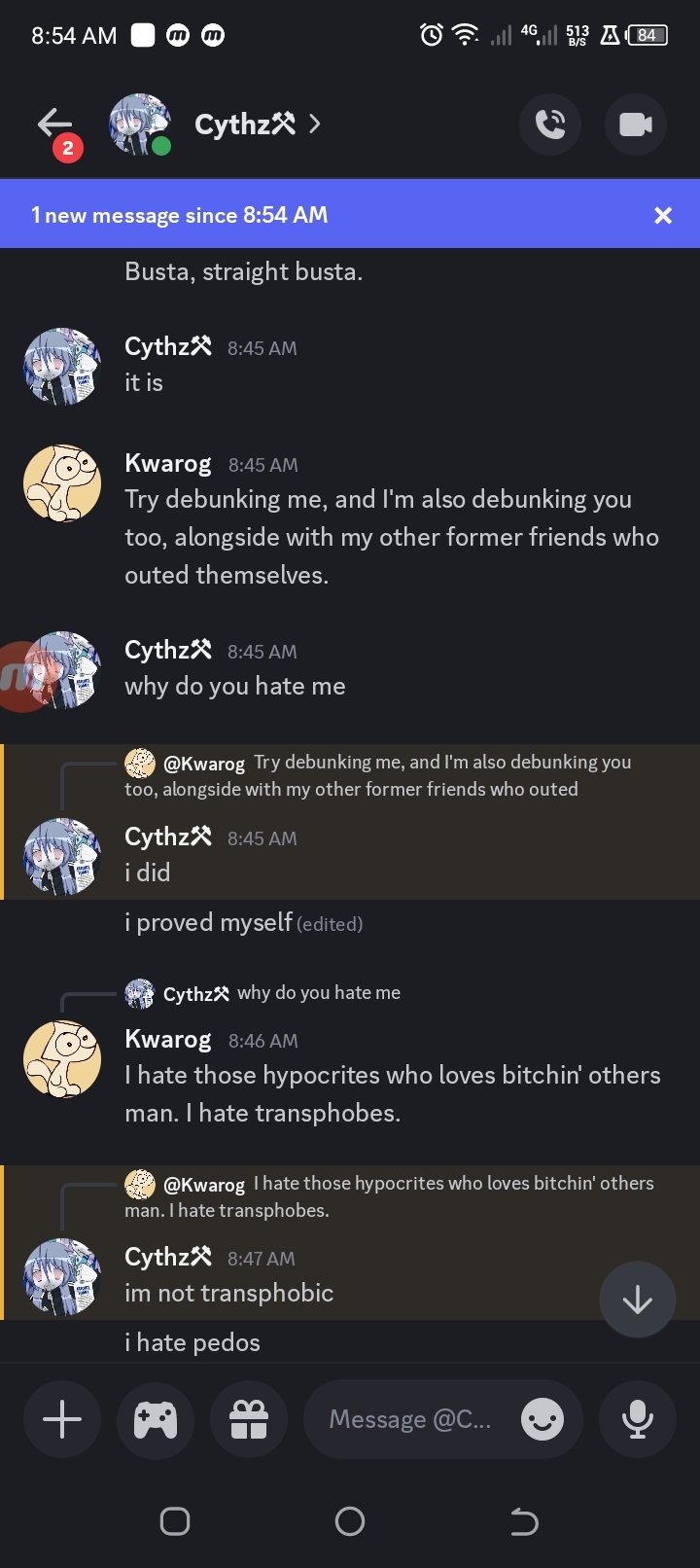Viewport: 700px width, 1568px height.
Task: Jump to latest messages with down arrow
Action: [638, 1300]
